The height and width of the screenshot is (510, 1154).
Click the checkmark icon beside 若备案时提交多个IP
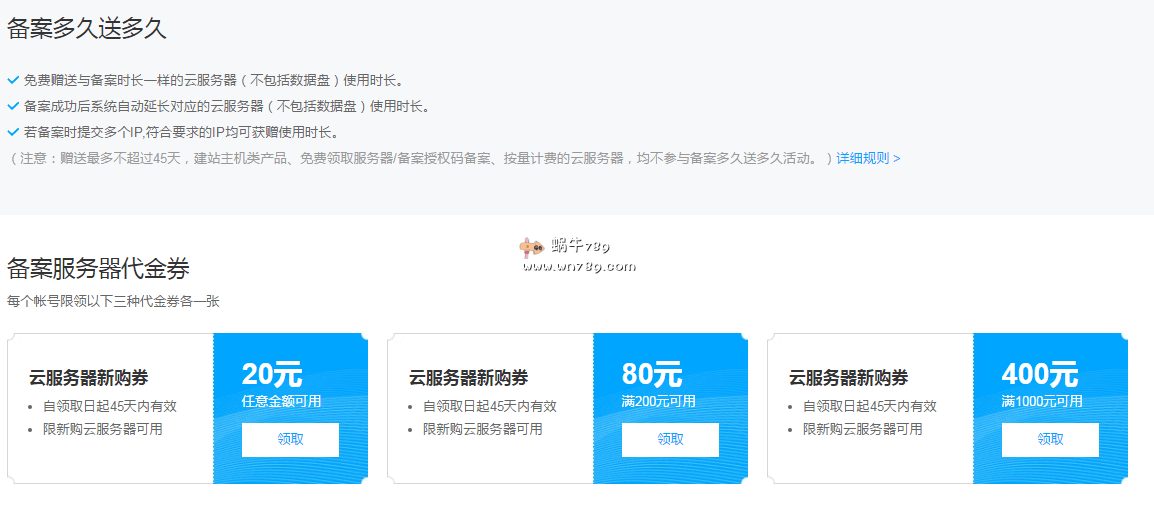[13, 132]
